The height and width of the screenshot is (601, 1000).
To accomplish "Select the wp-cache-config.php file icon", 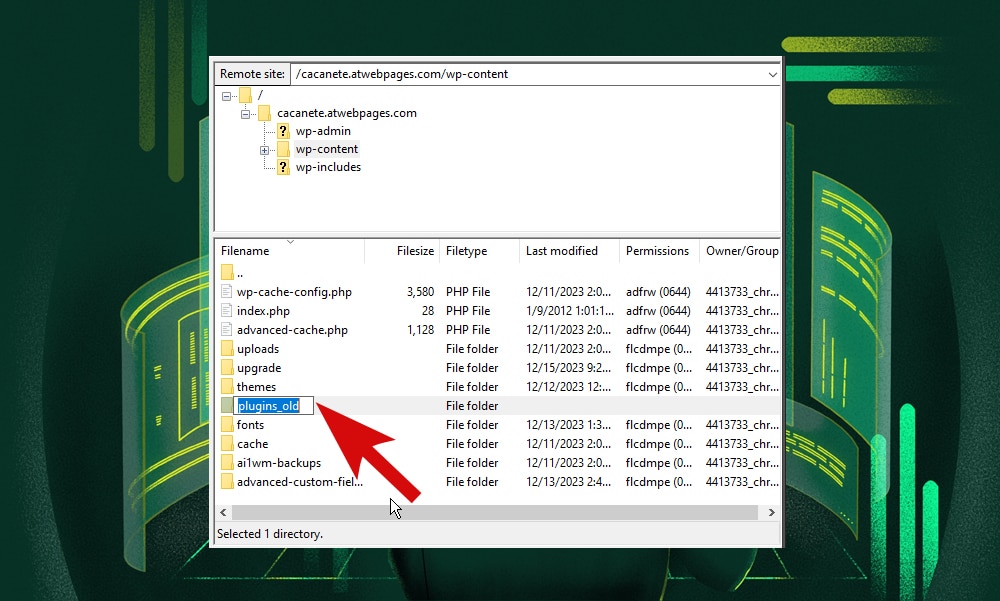I will (227, 291).
